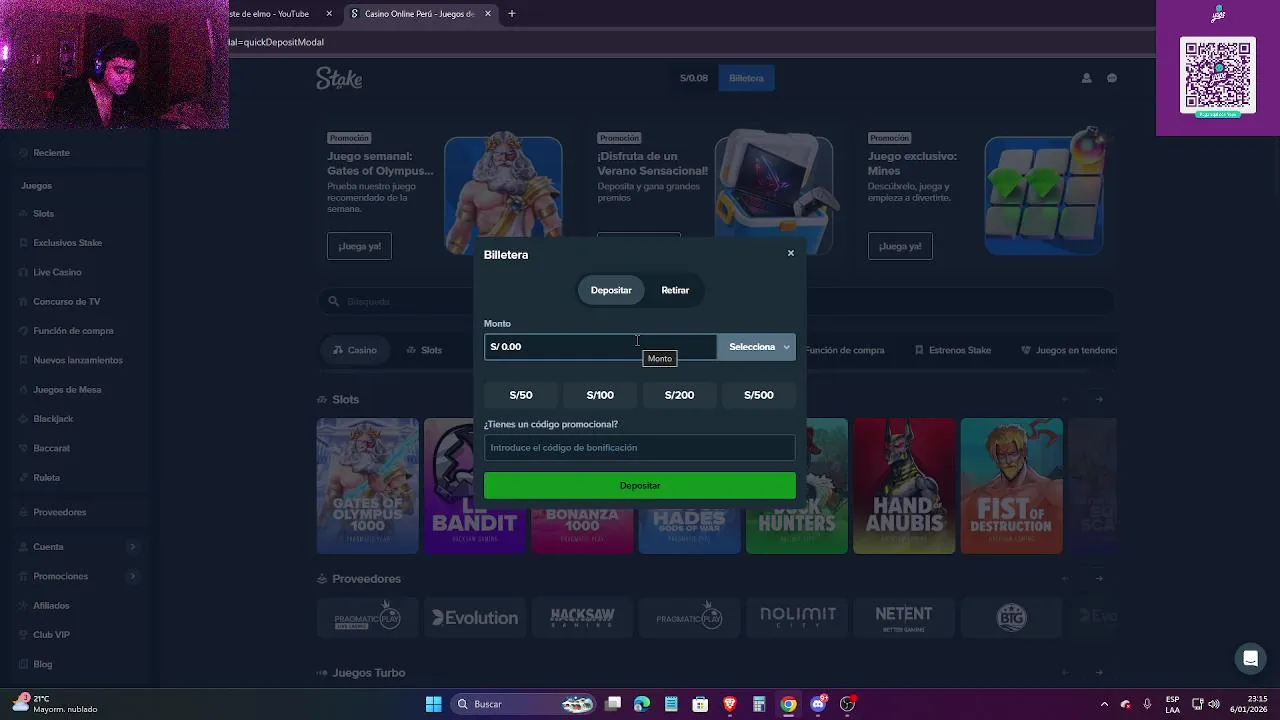Open the Gates of Olympus 1000 game thumbnail
The width and height of the screenshot is (1280, 720).
[x=367, y=486]
